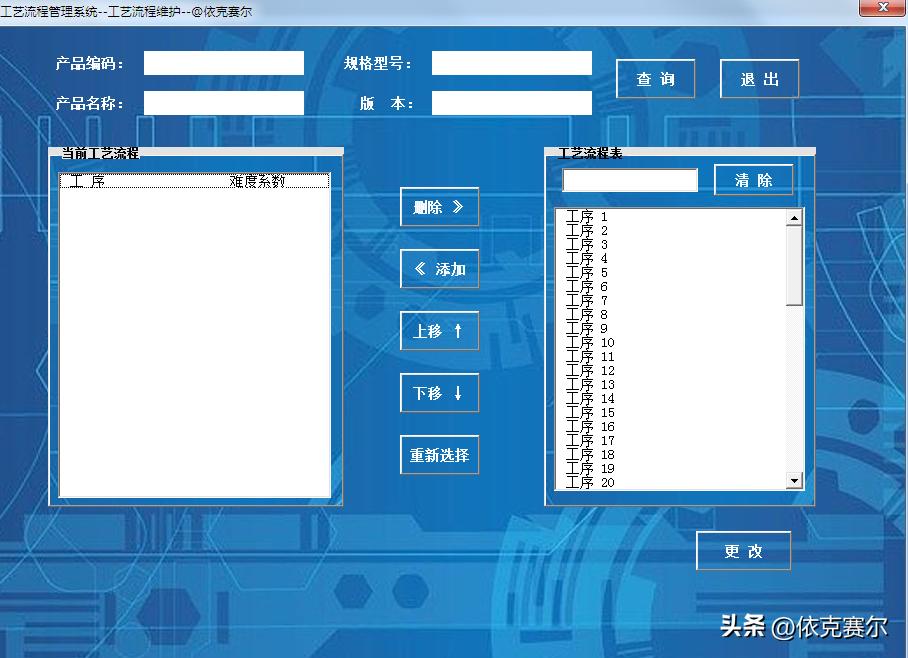The image size is (908, 658).
Task: Click 下移 to move an item down
Action: [x=439, y=392]
